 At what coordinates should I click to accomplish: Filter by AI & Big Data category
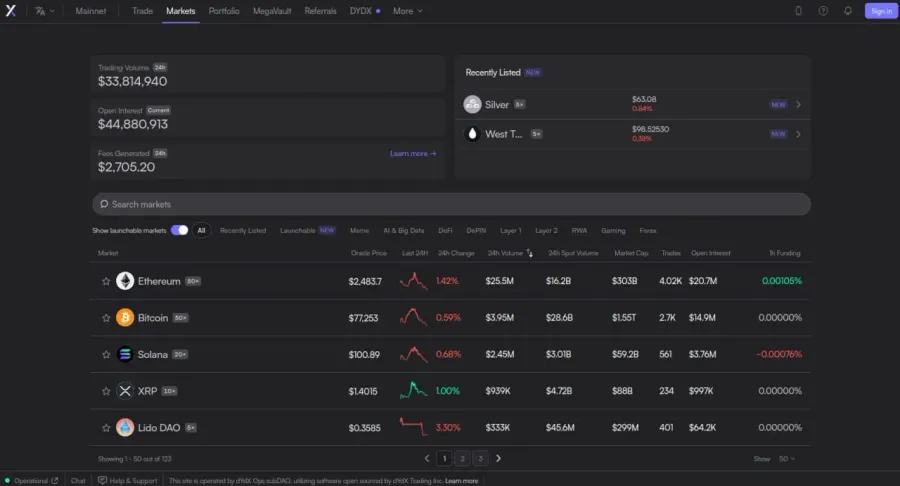click(404, 230)
